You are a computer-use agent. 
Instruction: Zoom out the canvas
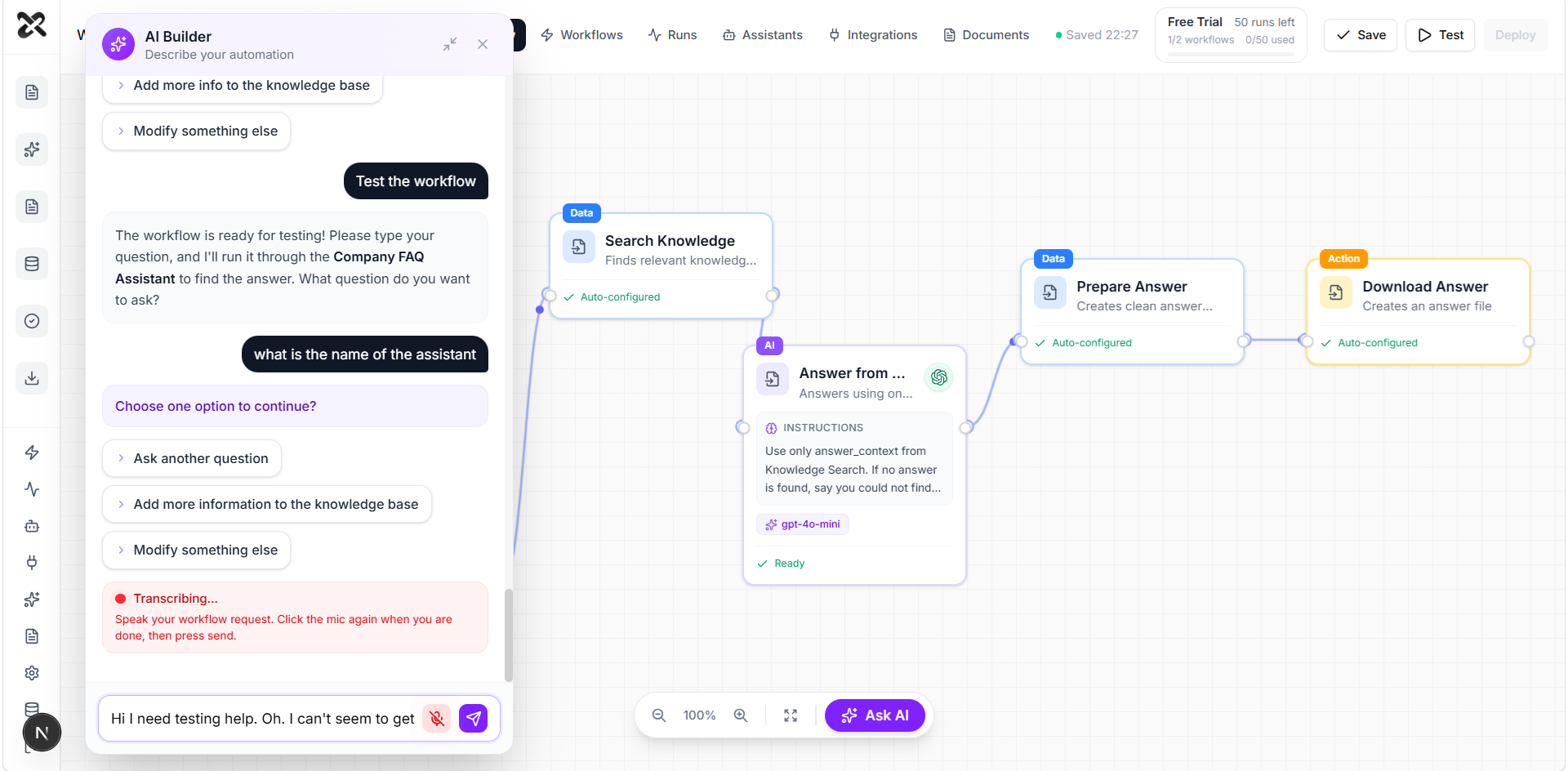(x=659, y=715)
